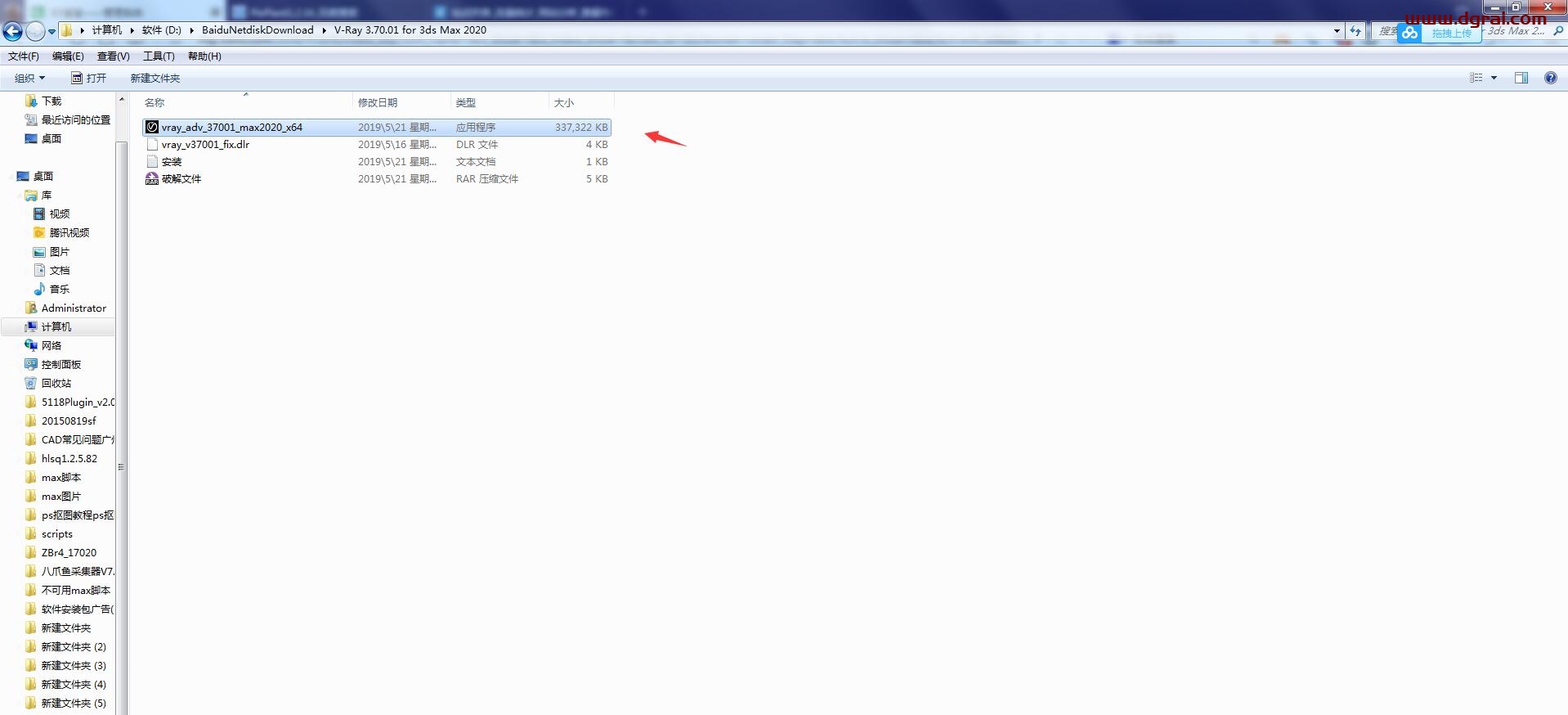Click BaiduNetdiskDownload in the address breadcrumb
Viewport: 1568px width, 715px height.
[258, 30]
